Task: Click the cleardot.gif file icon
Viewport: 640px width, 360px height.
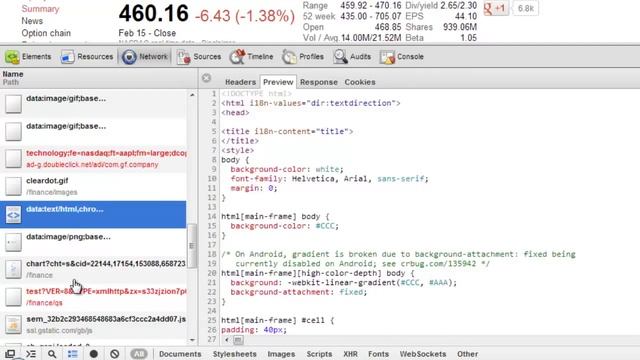Action: pos(13,186)
